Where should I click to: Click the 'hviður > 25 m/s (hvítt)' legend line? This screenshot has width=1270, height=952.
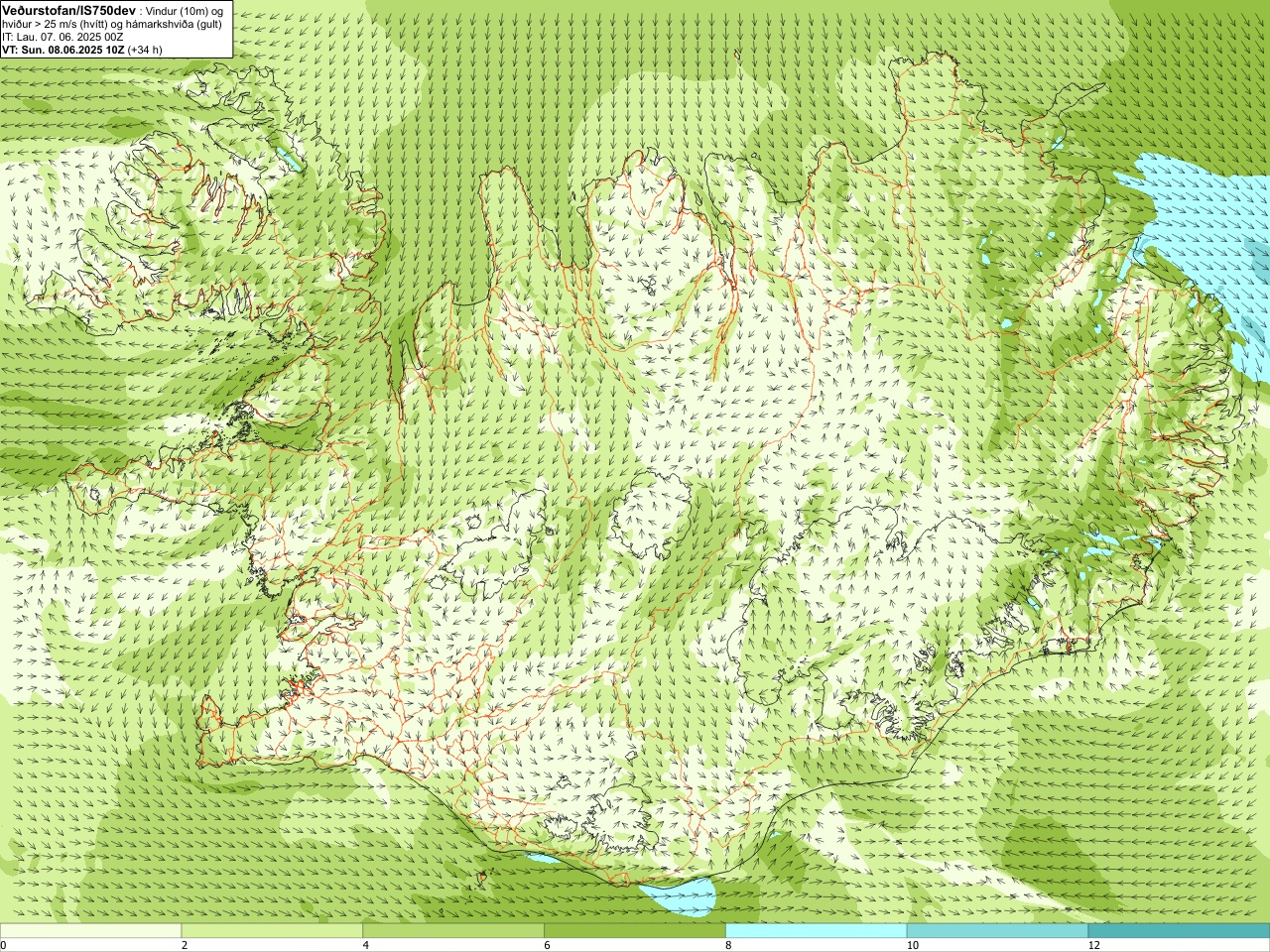112,24
